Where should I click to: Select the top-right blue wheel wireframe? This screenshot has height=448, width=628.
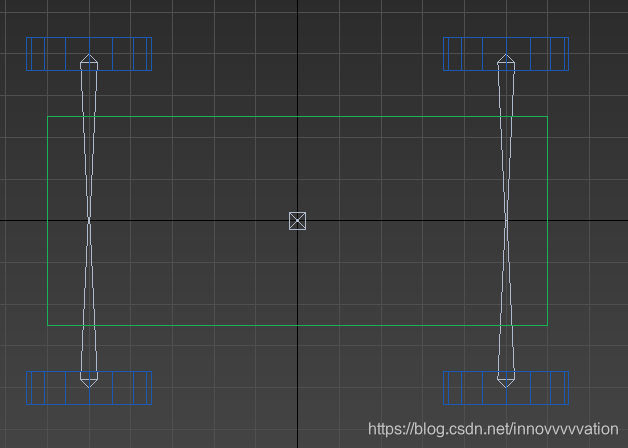pyautogui.click(x=506, y=54)
